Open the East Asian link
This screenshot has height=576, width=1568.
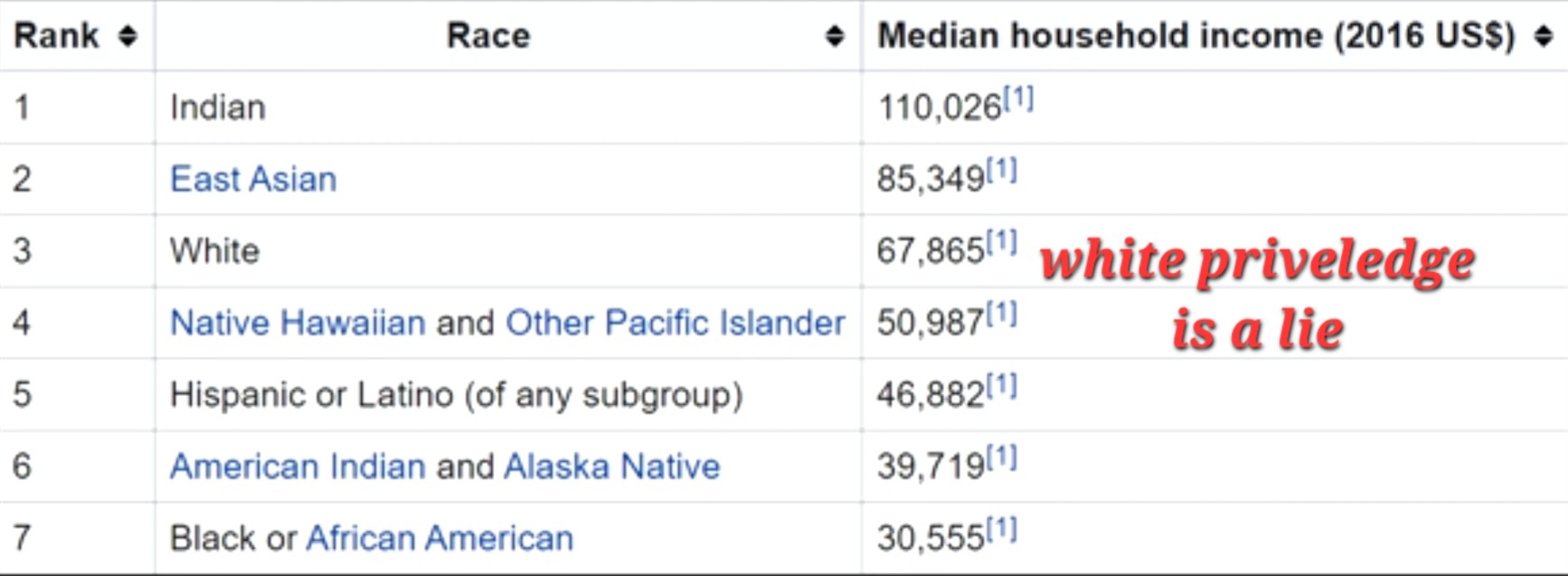[253, 179]
